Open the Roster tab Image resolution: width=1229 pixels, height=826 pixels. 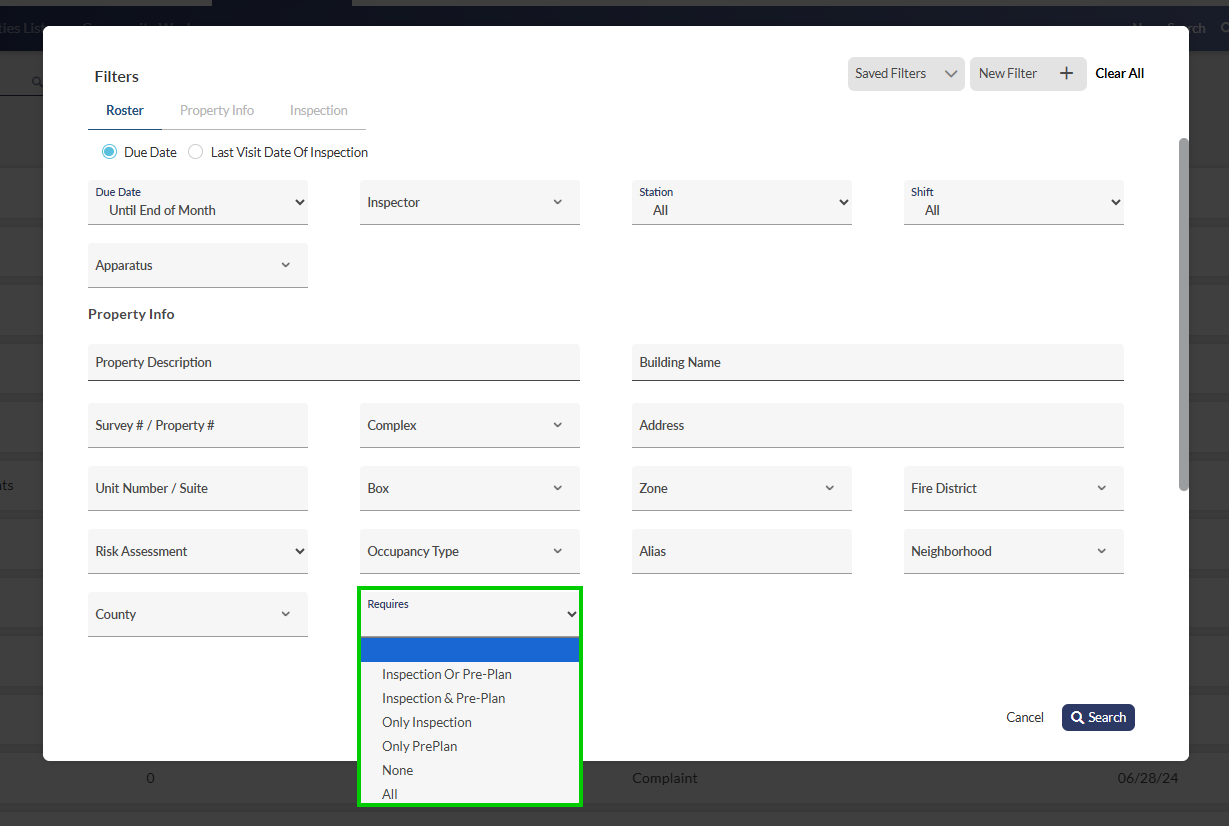125,110
